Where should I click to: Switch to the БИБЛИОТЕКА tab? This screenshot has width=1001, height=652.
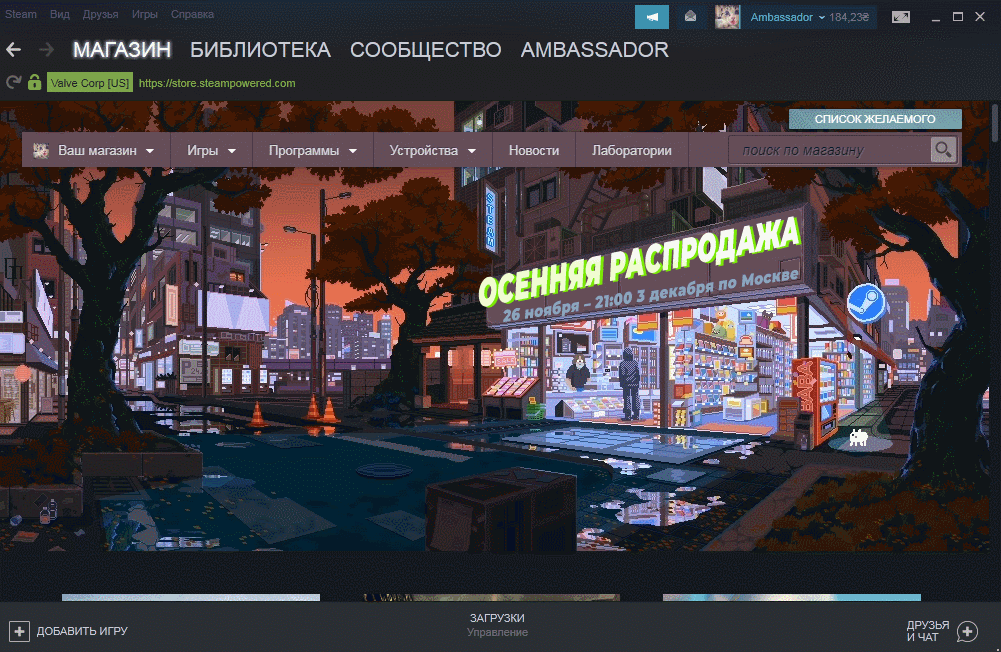260,49
